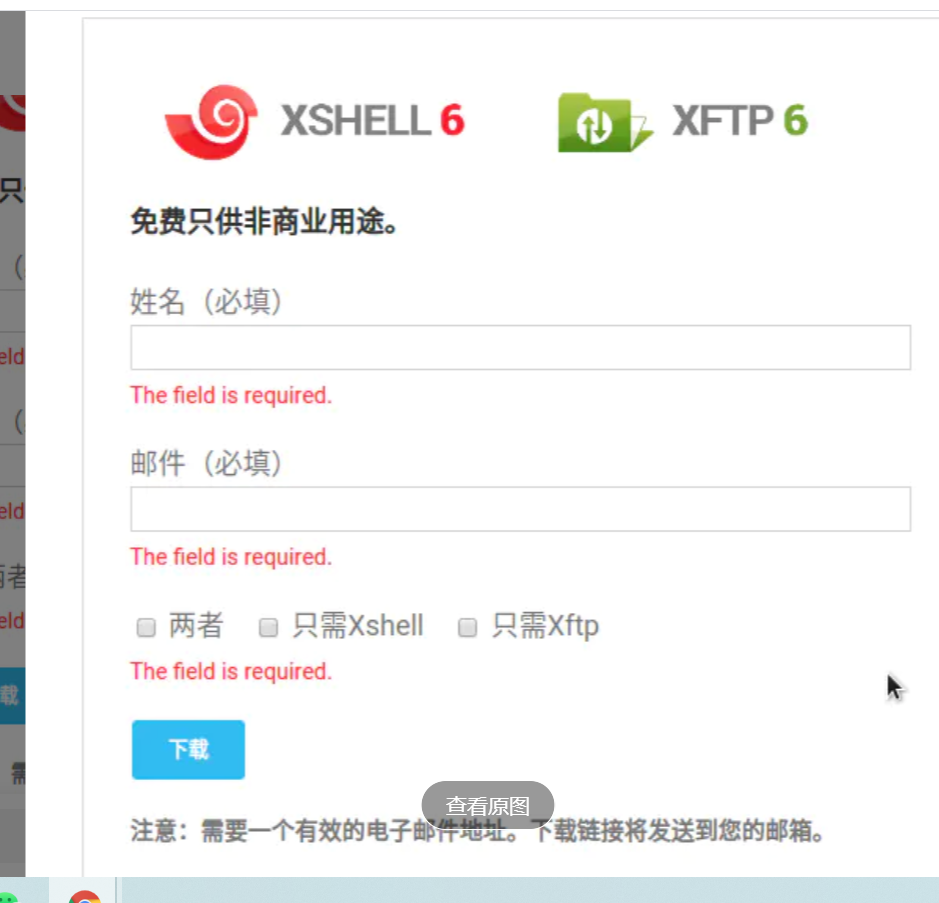
Task: Click the 邮件（必填）field label
Action: (206, 463)
